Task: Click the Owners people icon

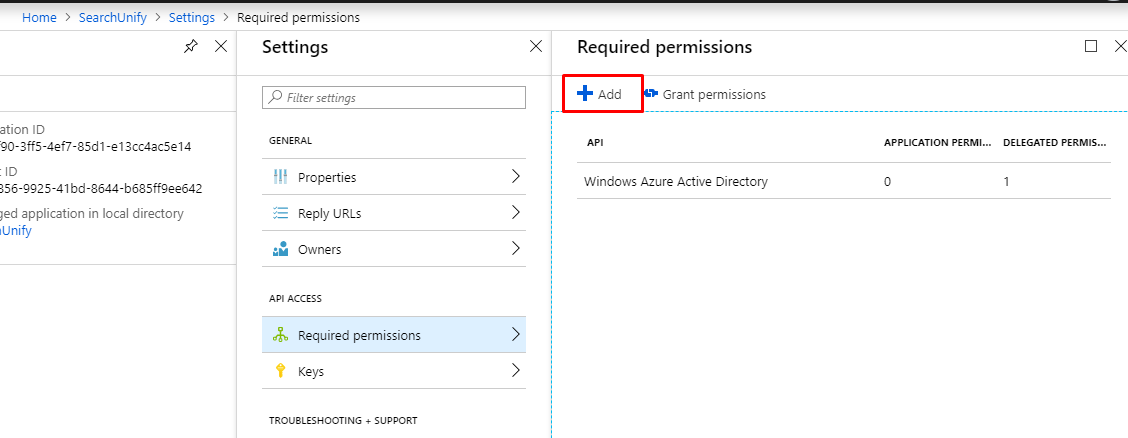Action: coord(280,249)
